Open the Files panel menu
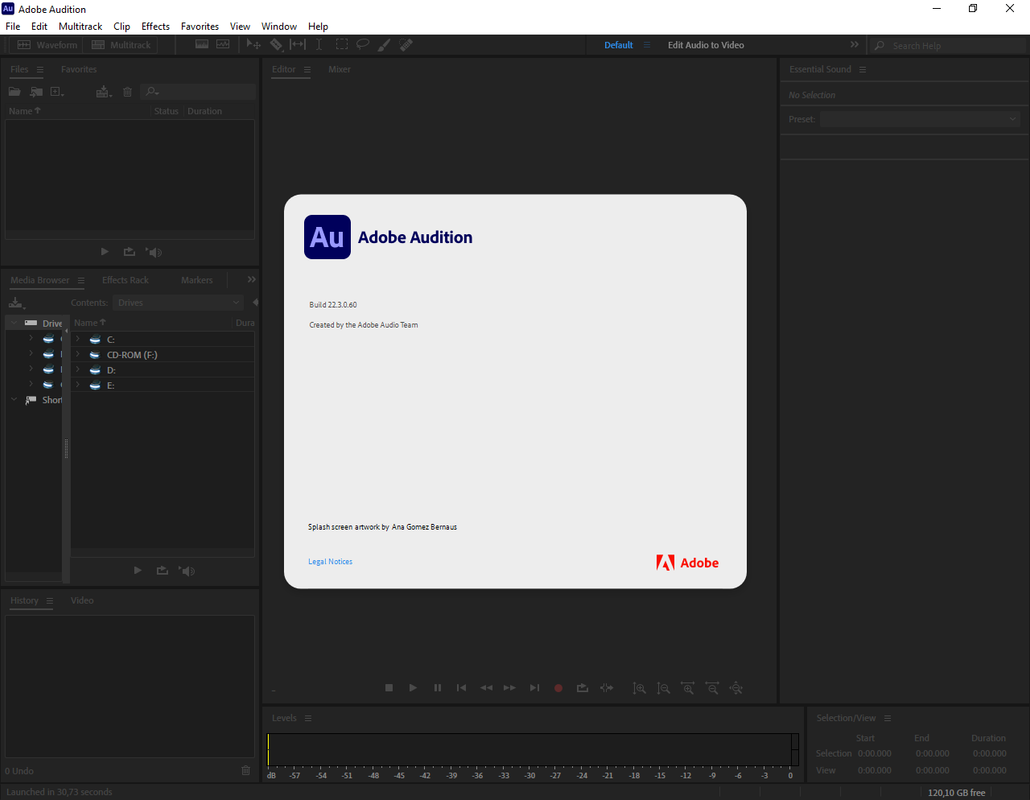This screenshot has height=800, width=1030. pos(40,70)
